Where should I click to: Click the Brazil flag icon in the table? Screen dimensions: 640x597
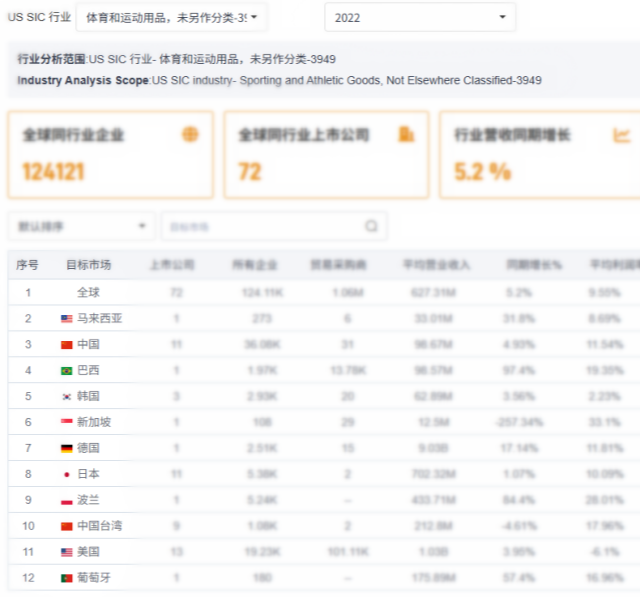(x=67, y=370)
